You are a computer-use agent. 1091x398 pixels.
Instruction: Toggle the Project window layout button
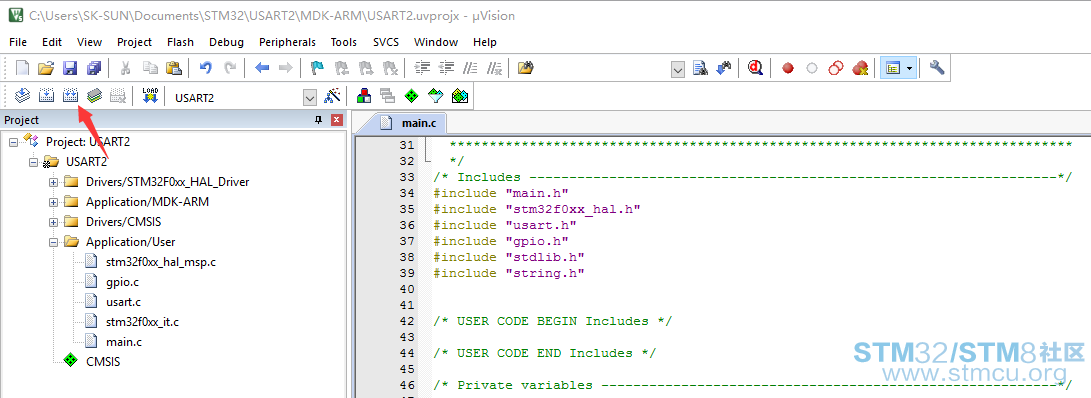(892, 68)
